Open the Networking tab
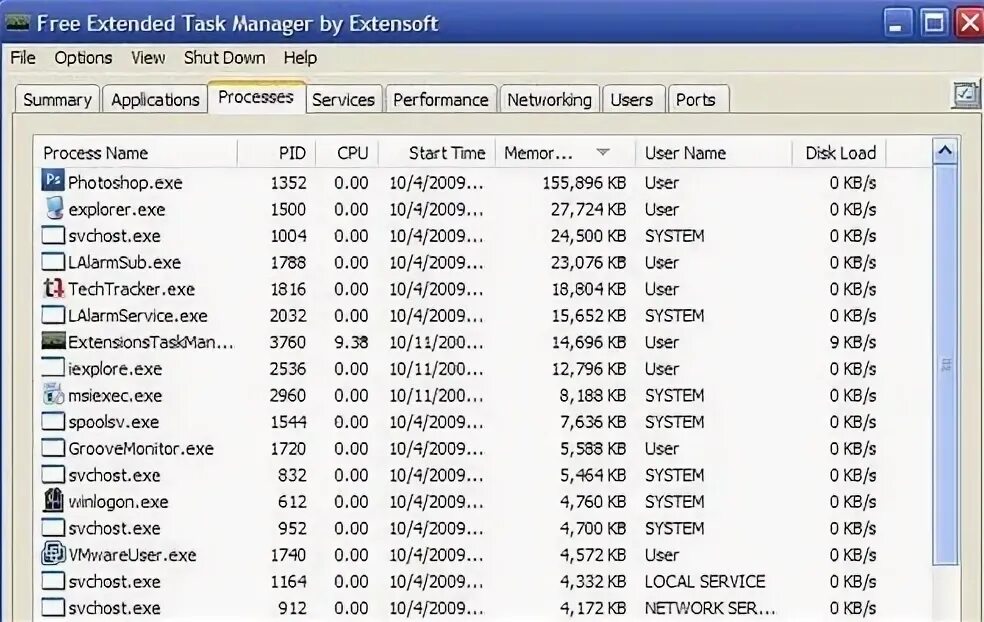Image resolution: width=984 pixels, height=622 pixels. [549, 100]
